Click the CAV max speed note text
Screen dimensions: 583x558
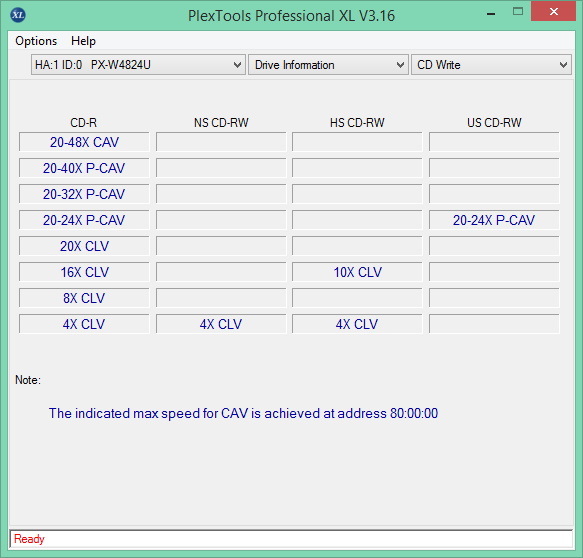243,413
